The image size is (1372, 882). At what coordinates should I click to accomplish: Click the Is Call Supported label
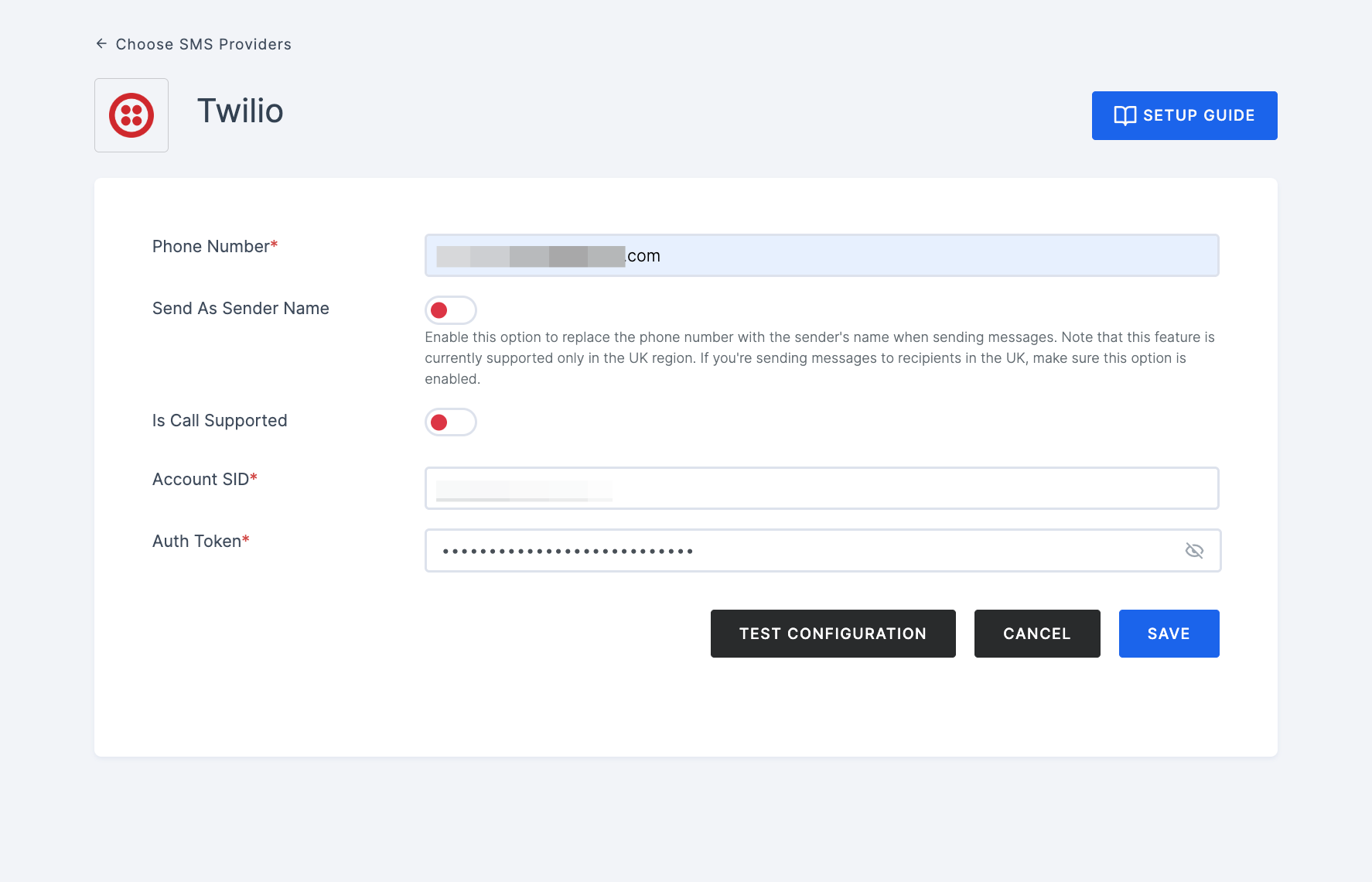pyautogui.click(x=220, y=420)
